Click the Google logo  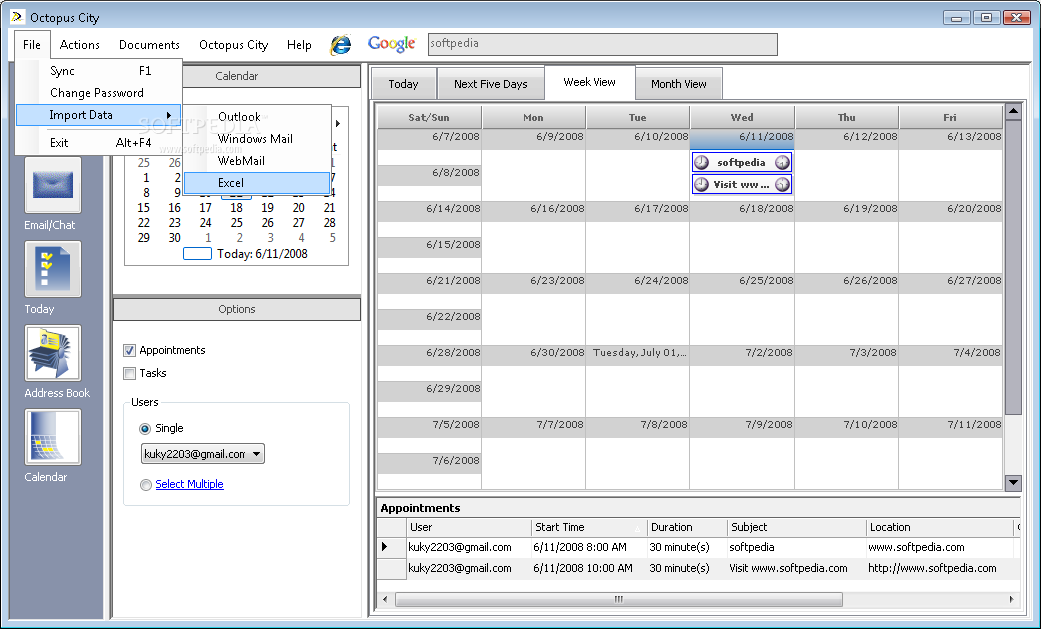(392, 44)
